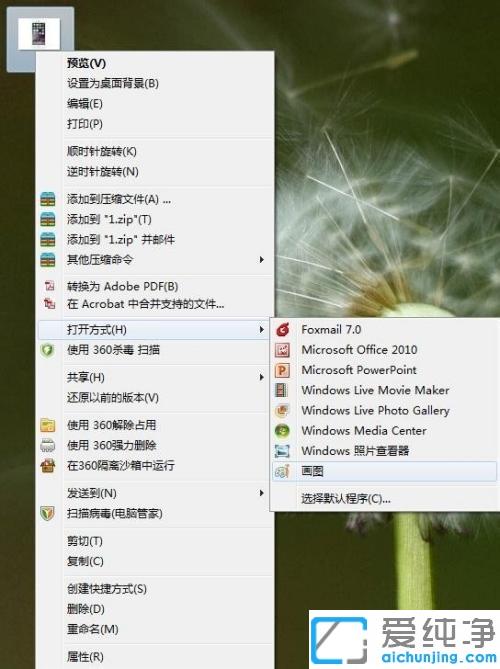Click the 画图 paint icon
Viewport: 500px width, 669px height.
coord(282,471)
